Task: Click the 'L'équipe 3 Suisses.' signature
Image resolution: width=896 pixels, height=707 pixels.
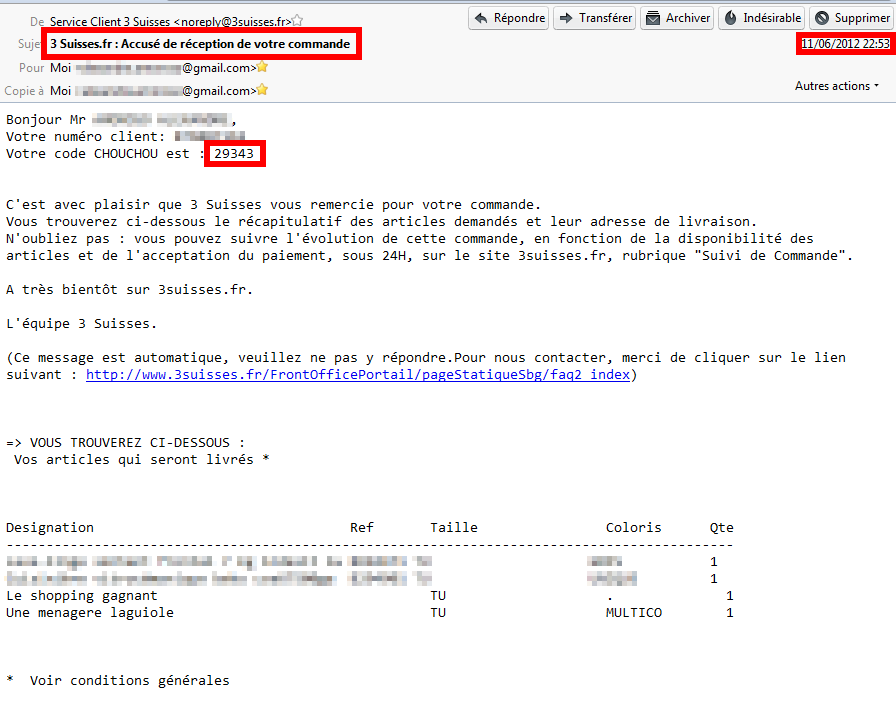Action: coord(81,323)
